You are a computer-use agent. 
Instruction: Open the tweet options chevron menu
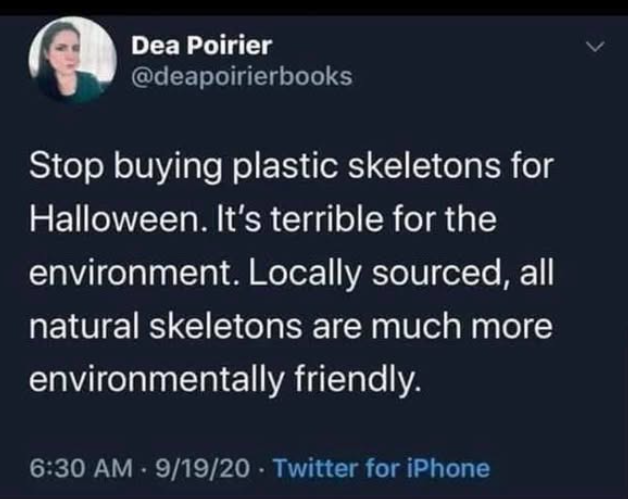[x=595, y=46]
